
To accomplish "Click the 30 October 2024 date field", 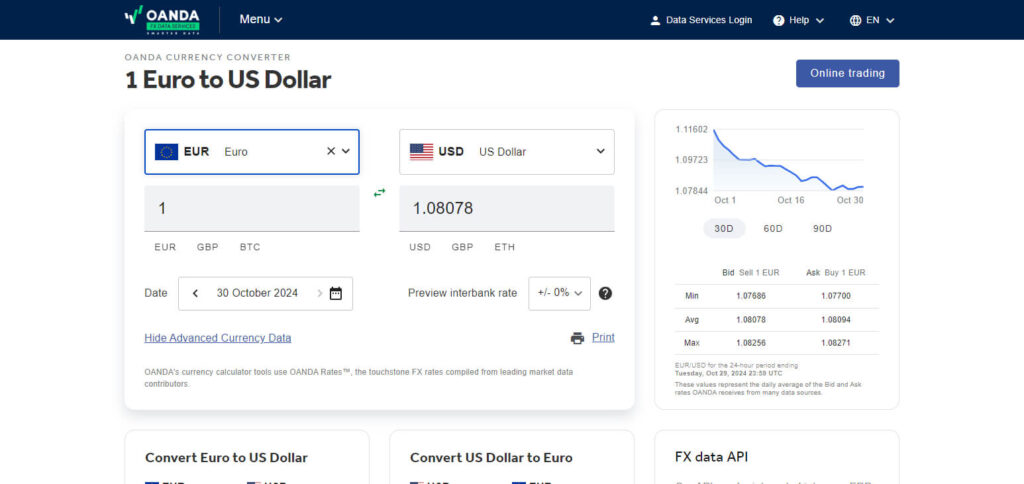I will coord(257,293).
